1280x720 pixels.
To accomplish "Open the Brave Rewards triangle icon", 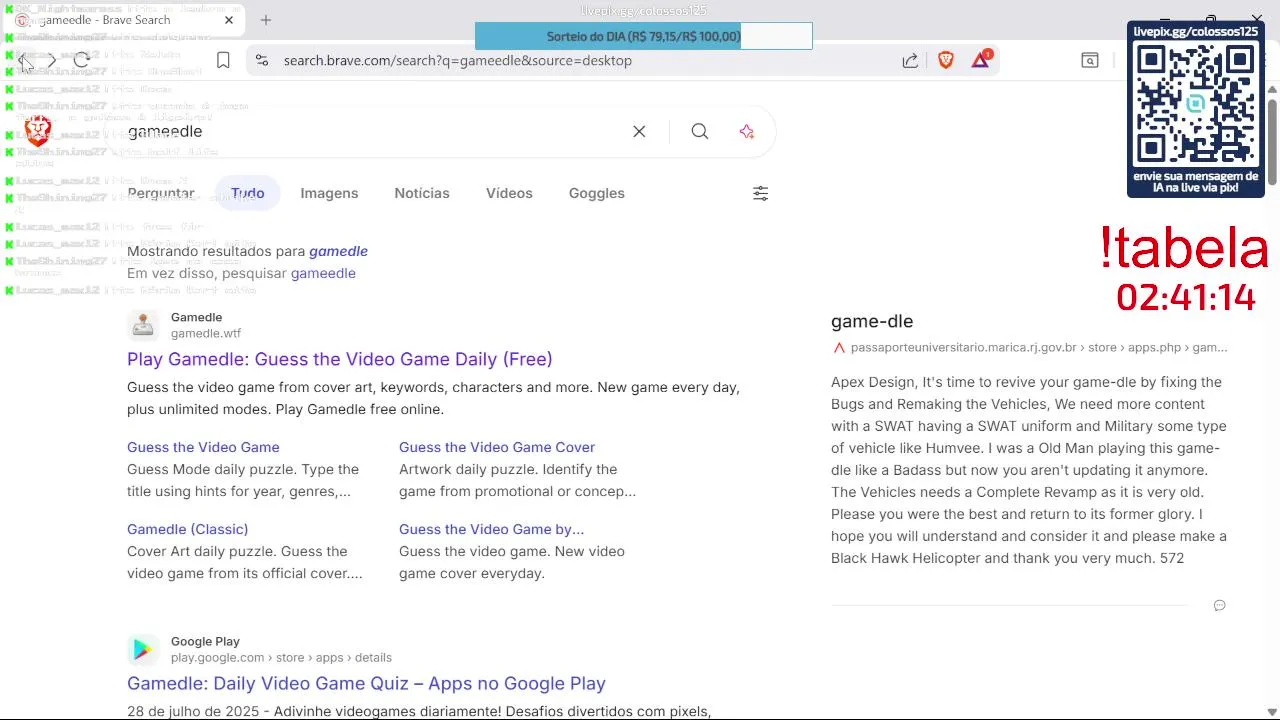I will pos(981,60).
